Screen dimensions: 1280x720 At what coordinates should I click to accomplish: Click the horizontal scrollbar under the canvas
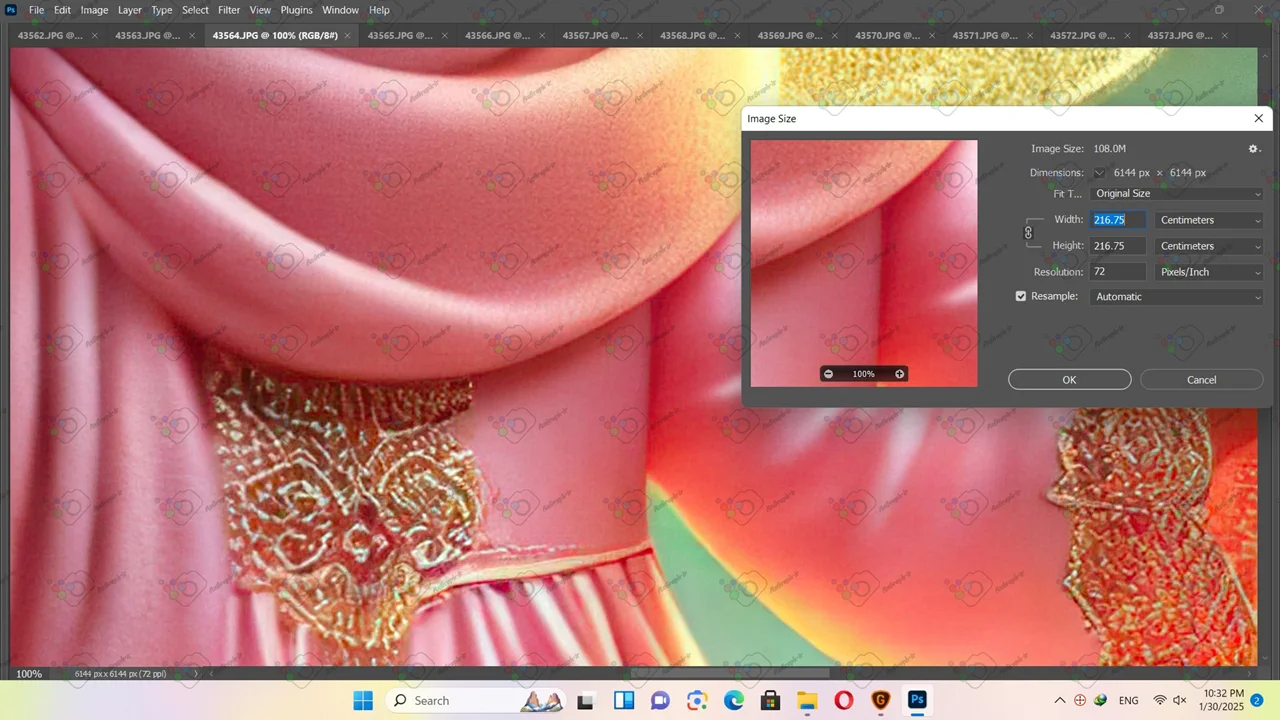tap(700, 673)
